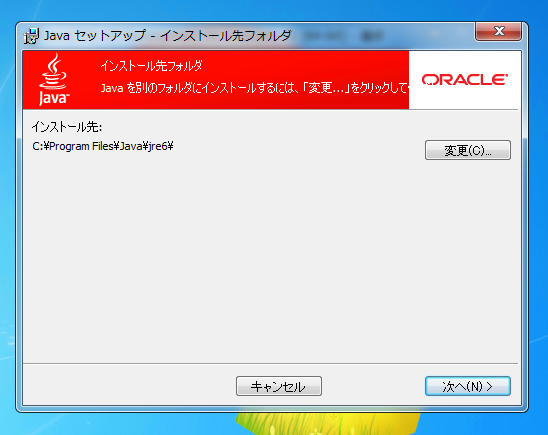
Task: Click the Java installer icon in title bar
Action: tap(31, 36)
